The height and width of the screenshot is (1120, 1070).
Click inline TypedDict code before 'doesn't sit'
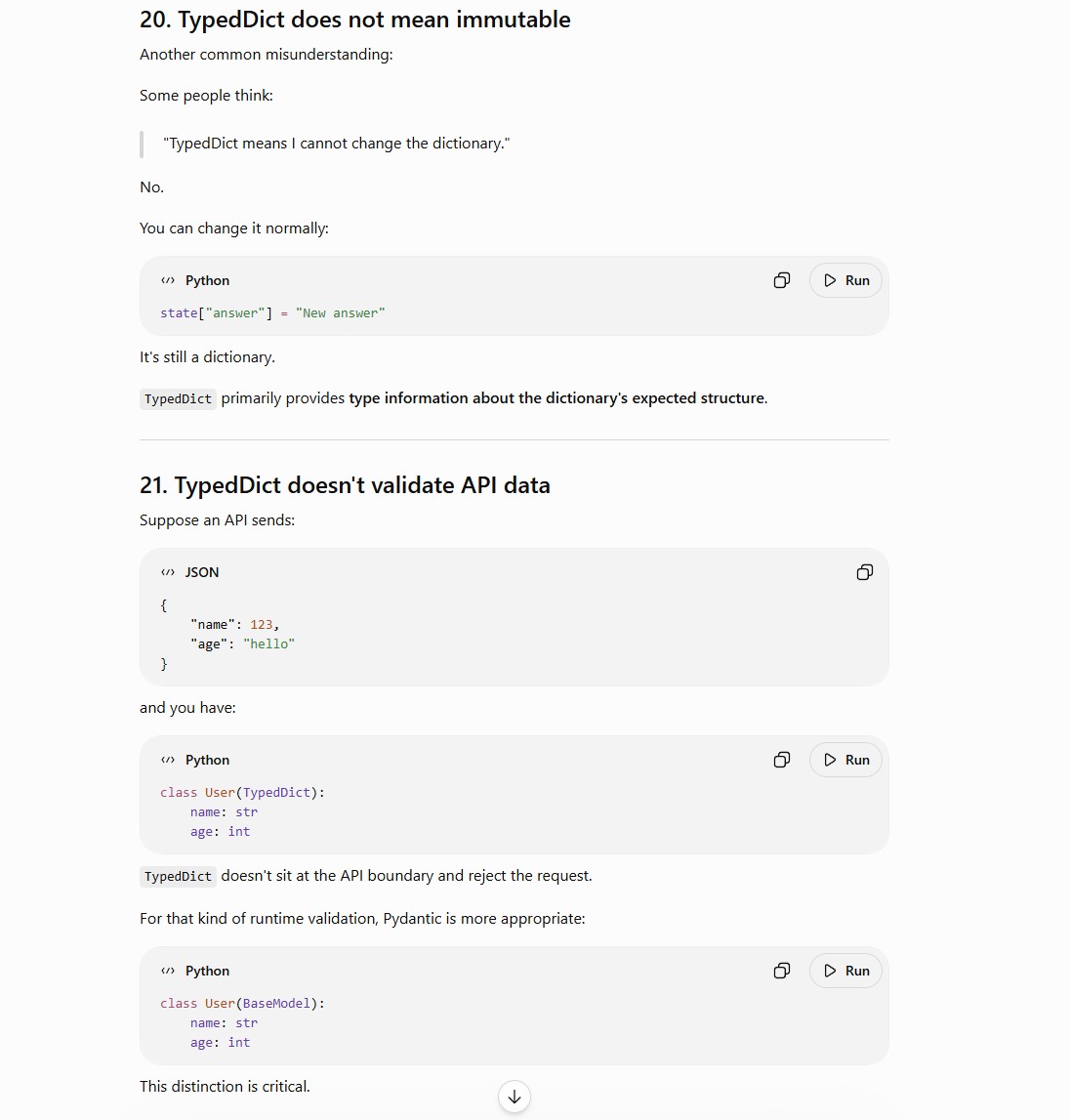[178, 877]
